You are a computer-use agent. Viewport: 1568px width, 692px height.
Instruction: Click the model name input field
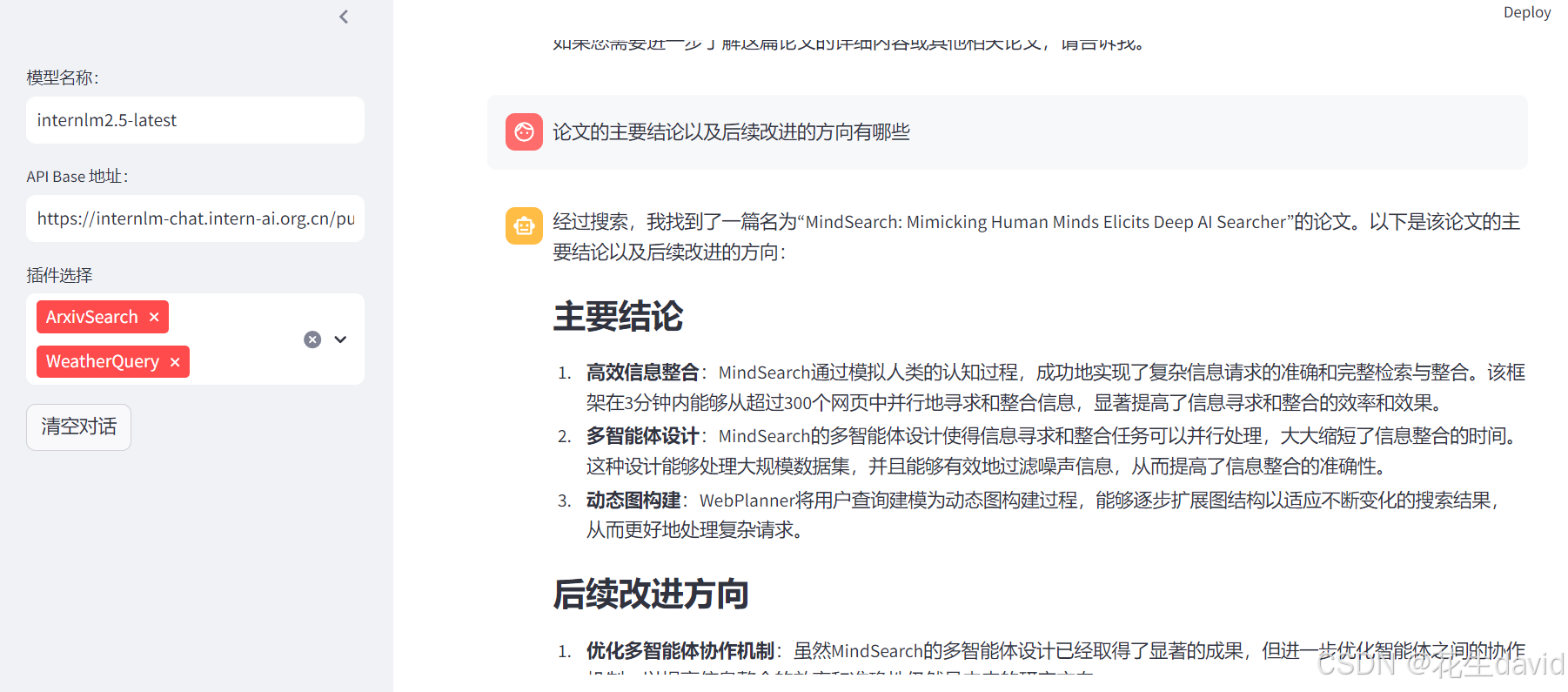[x=195, y=120]
